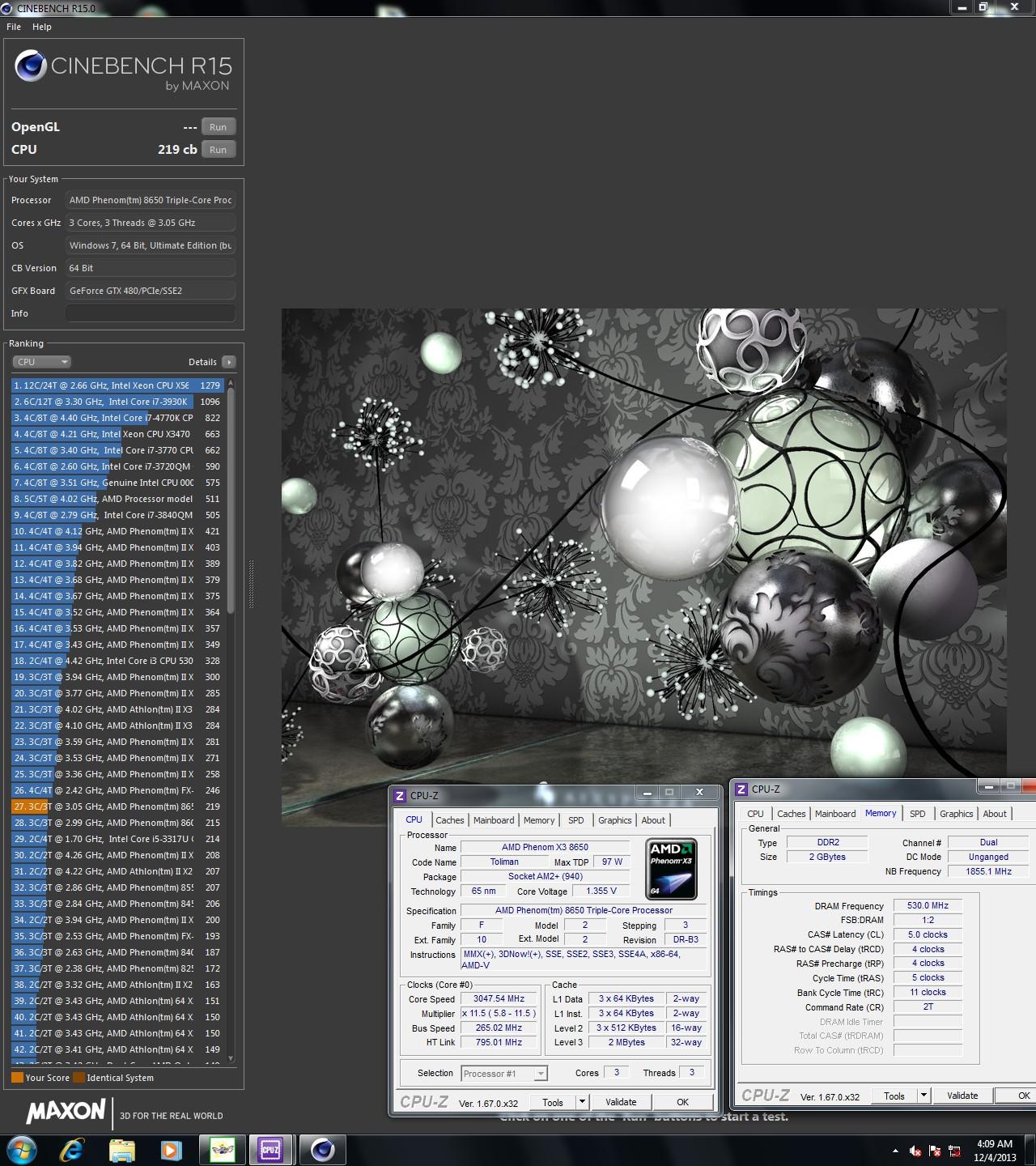Open the File menu

point(14,27)
